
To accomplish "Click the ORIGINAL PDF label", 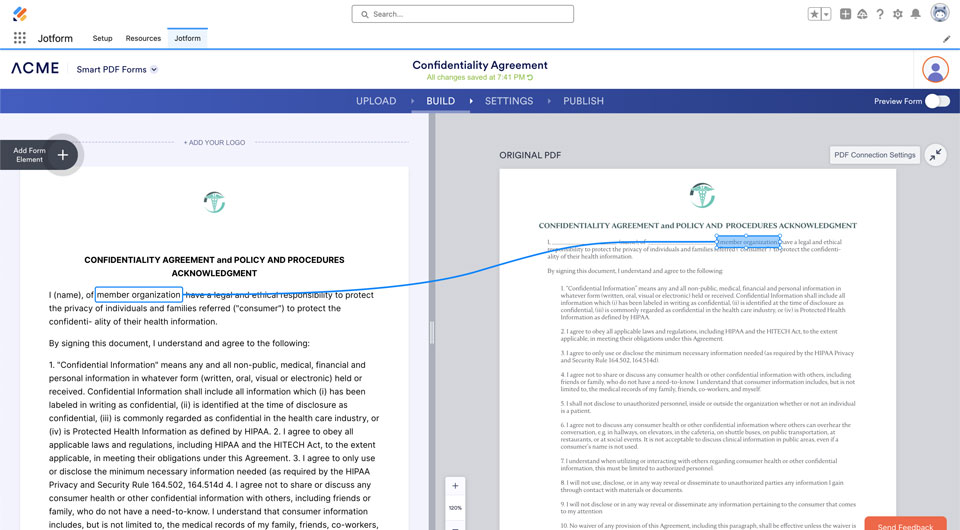I will [530, 155].
